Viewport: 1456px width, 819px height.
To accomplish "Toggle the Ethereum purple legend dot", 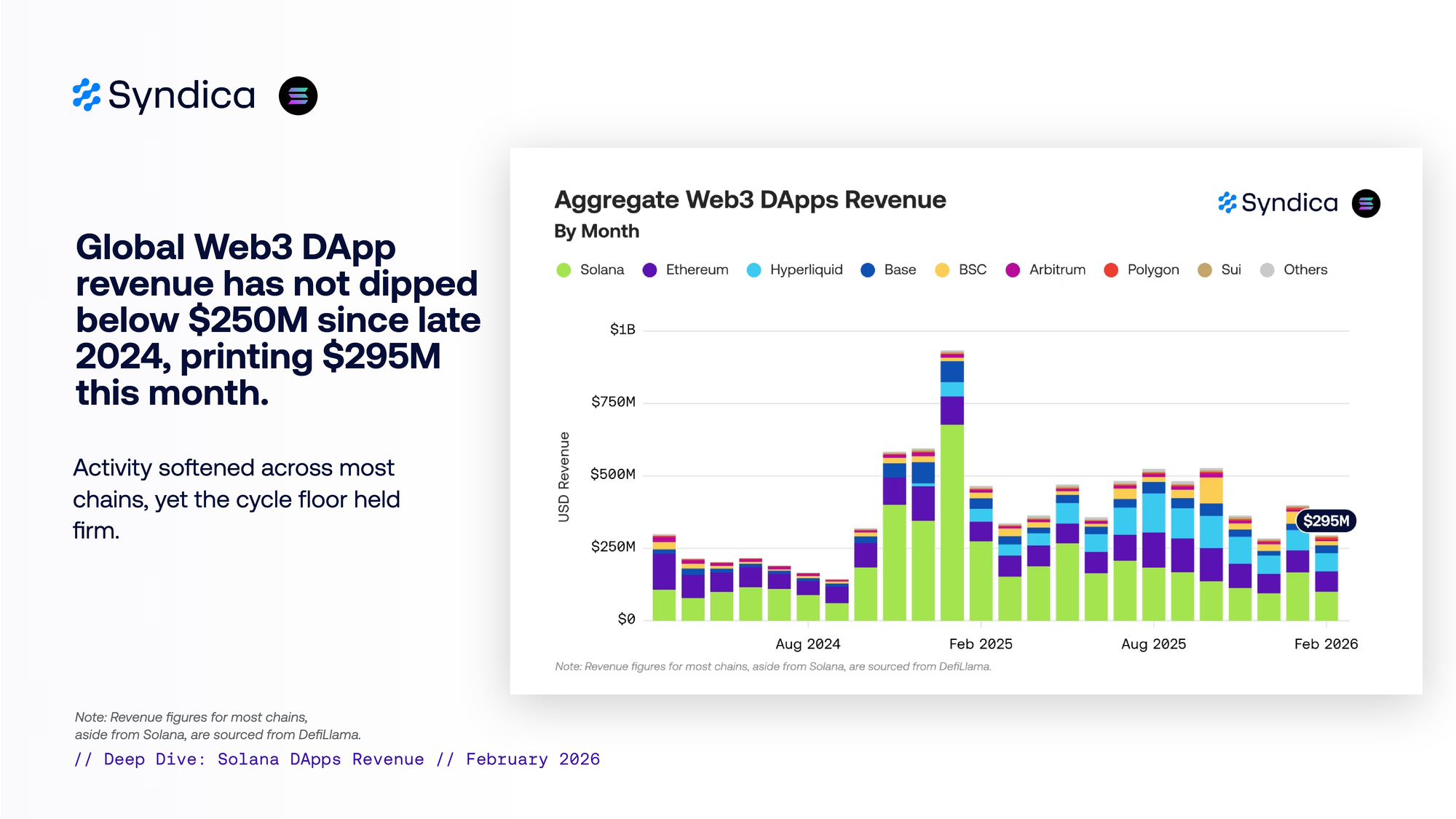I will pyautogui.click(x=650, y=270).
